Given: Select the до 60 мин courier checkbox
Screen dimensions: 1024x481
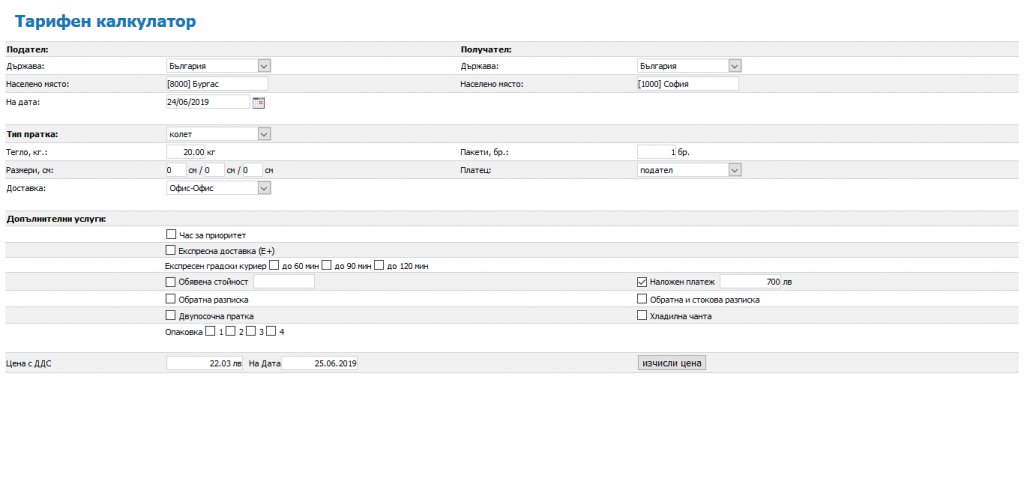Looking at the screenshot, I should [274, 266].
